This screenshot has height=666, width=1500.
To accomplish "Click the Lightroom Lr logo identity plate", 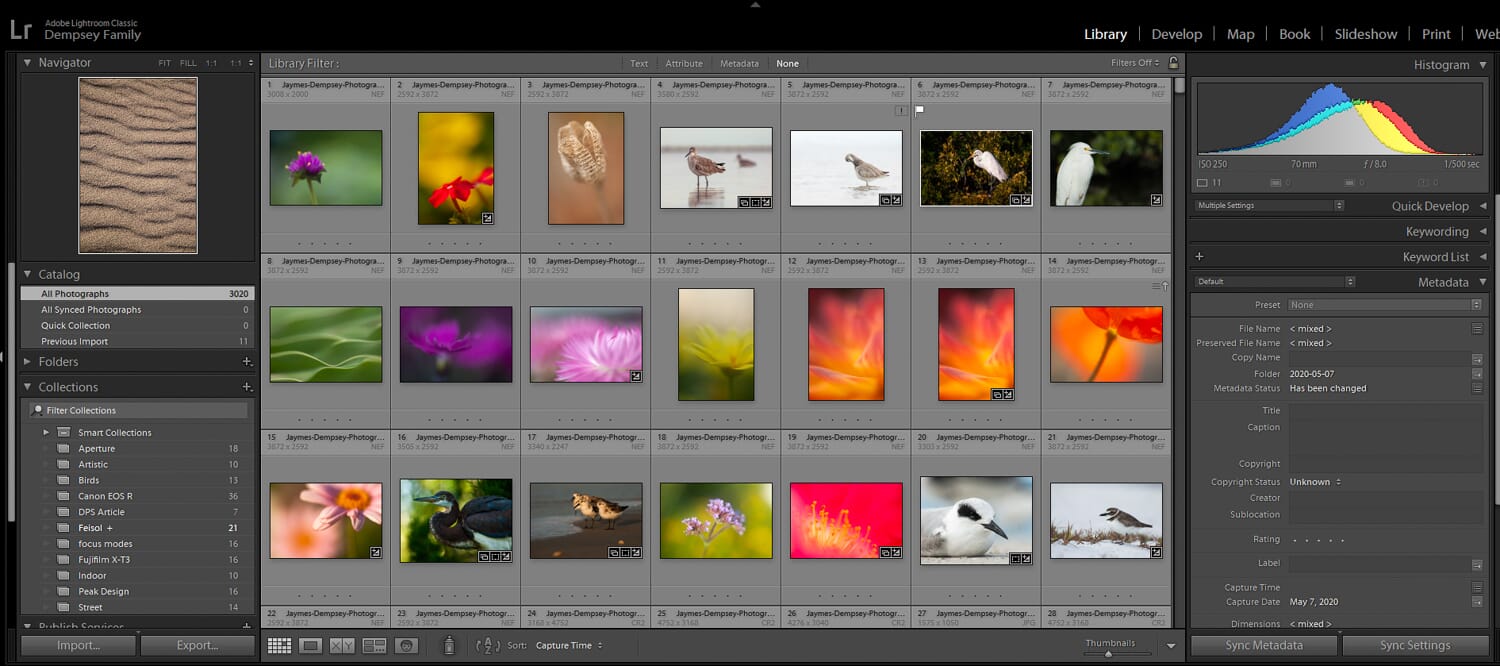I will pyautogui.click(x=21, y=28).
